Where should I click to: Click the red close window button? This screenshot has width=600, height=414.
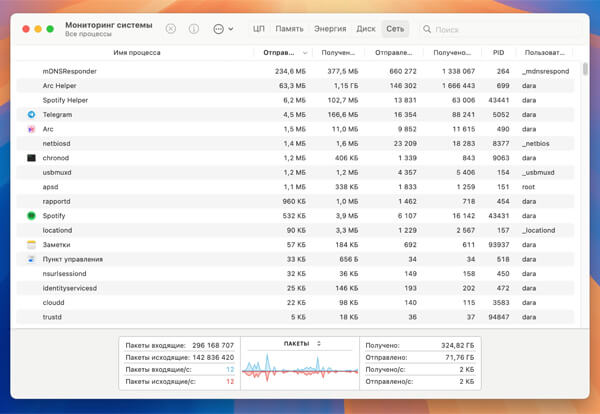[26, 29]
